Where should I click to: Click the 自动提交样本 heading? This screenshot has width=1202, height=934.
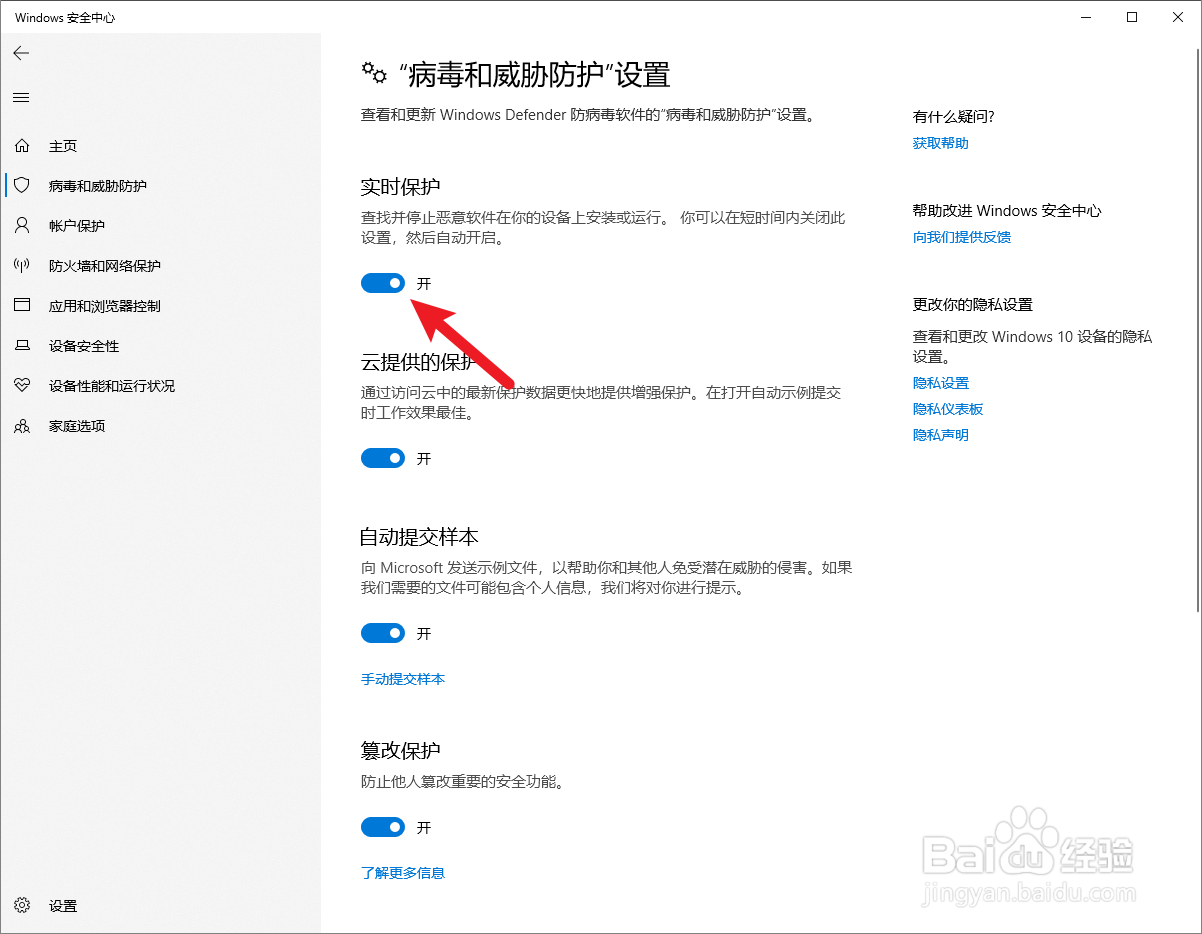point(420,537)
